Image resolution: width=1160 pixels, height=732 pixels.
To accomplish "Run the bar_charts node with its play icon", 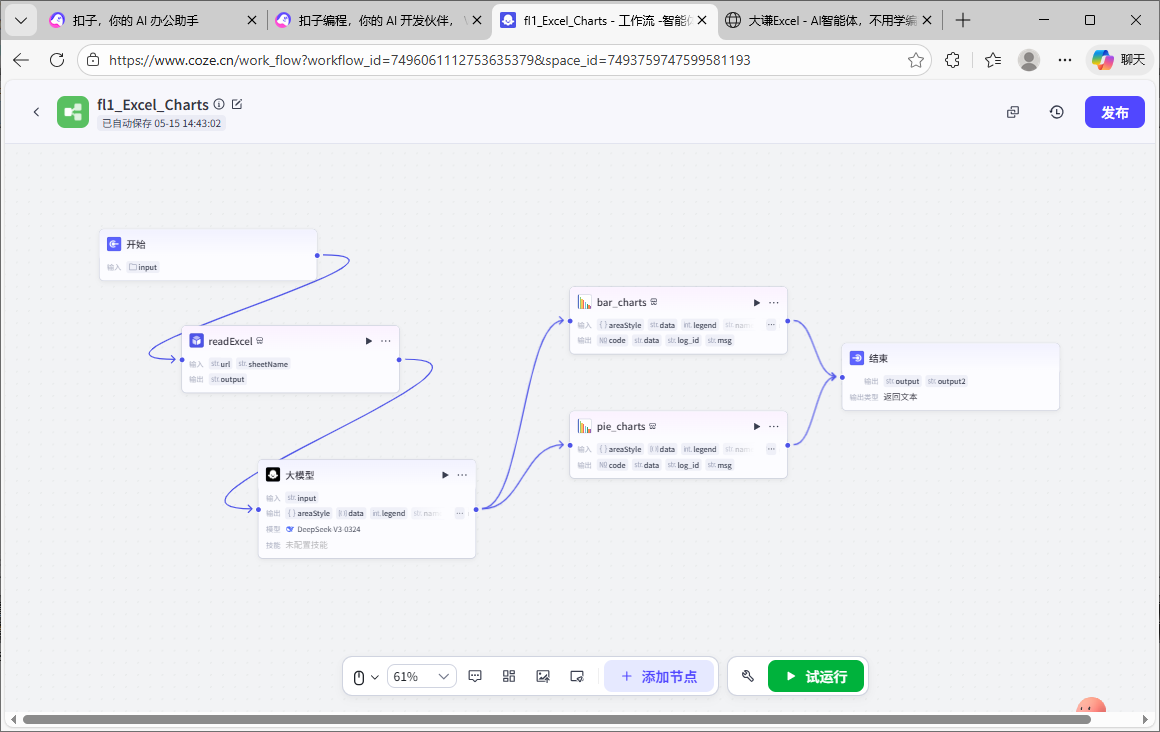I will (757, 302).
